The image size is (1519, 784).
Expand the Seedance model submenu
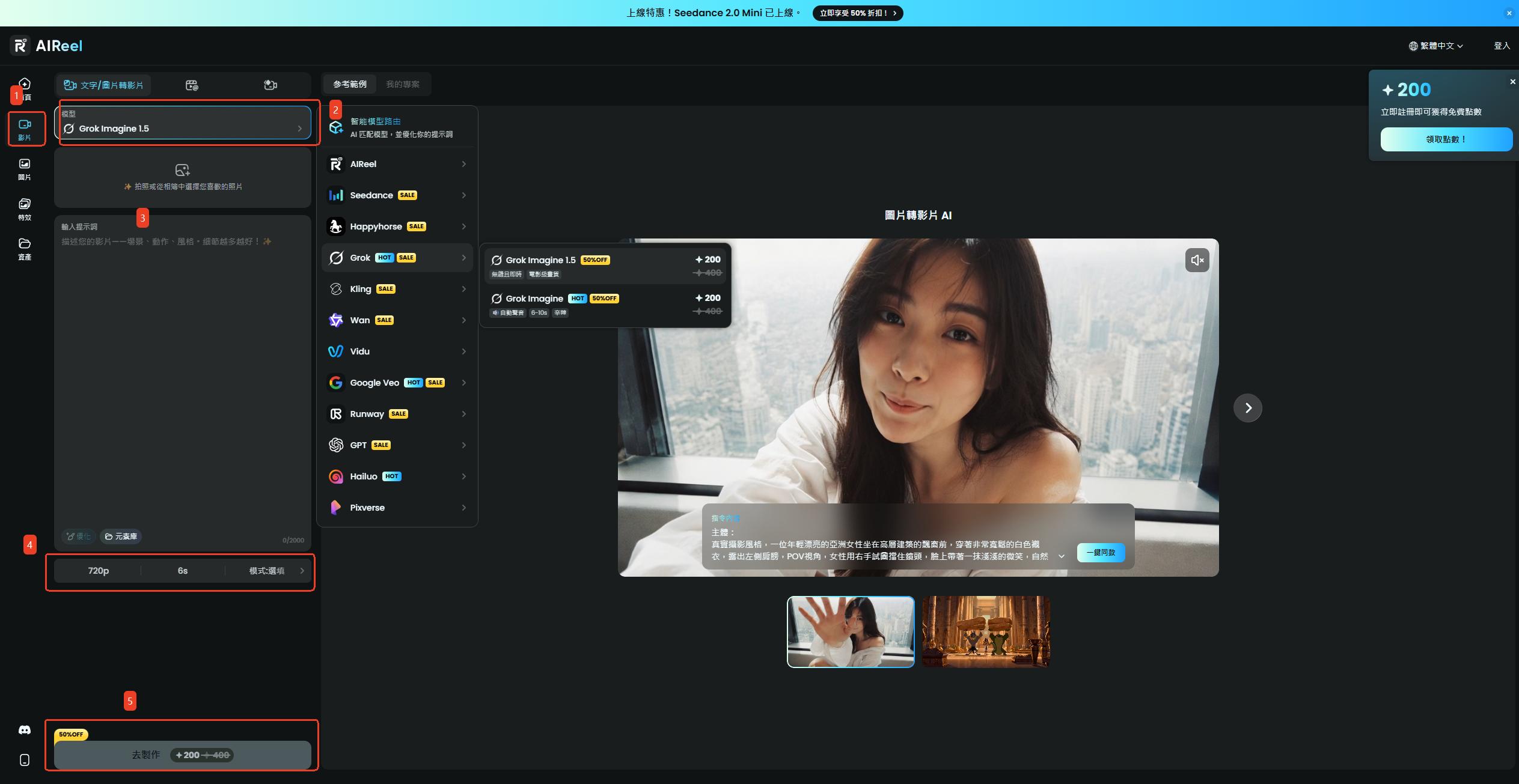pyautogui.click(x=398, y=195)
